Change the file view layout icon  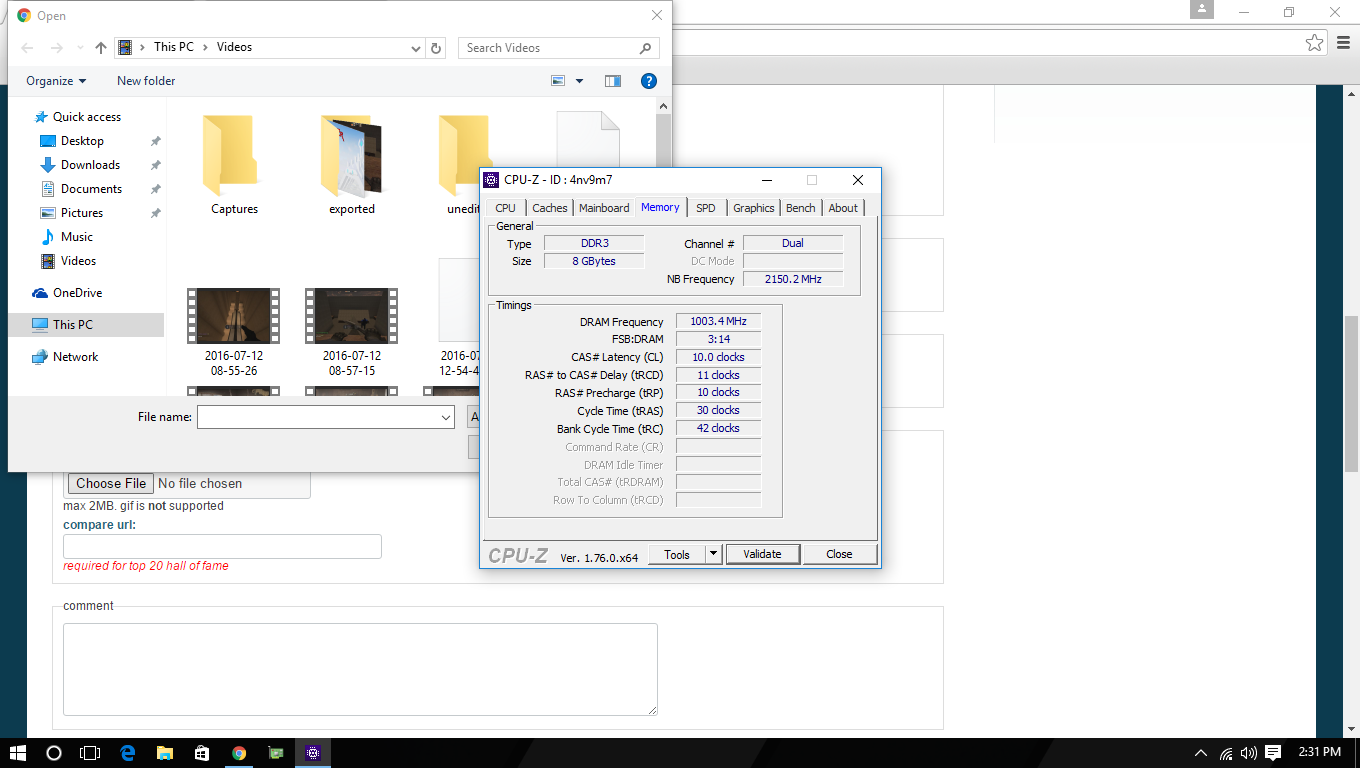coord(559,81)
